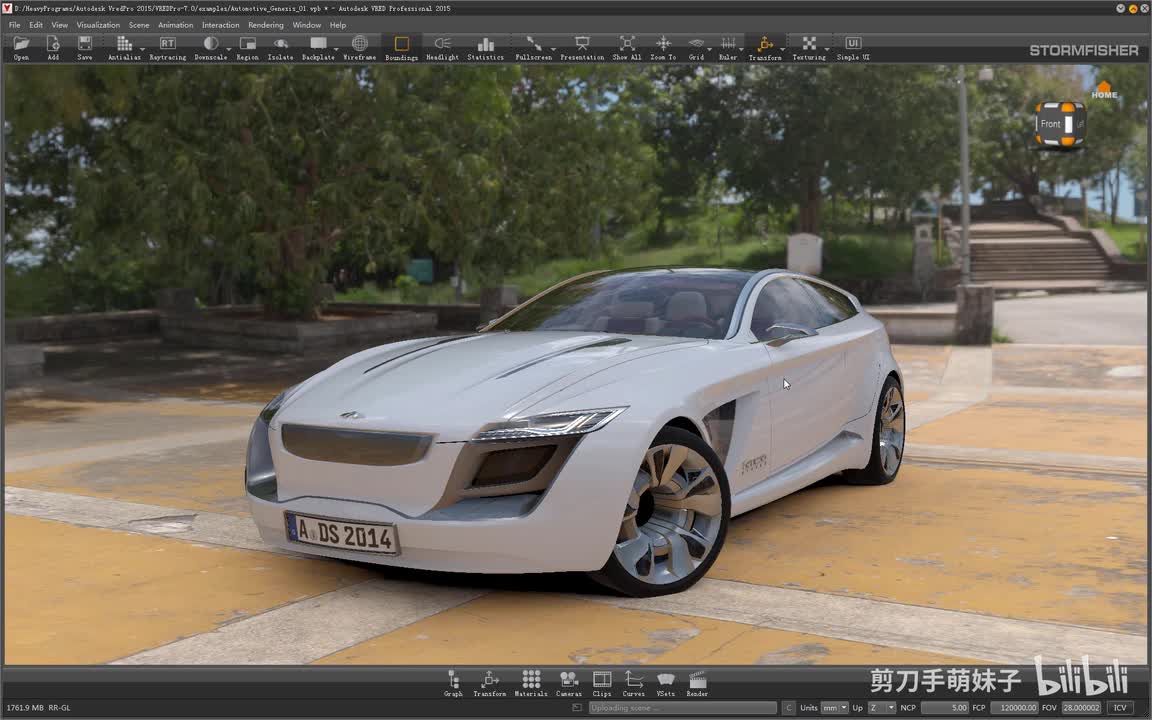Open the Up axis Z dropdown
Viewport: 1152px width, 720px height.
click(881, 708)
